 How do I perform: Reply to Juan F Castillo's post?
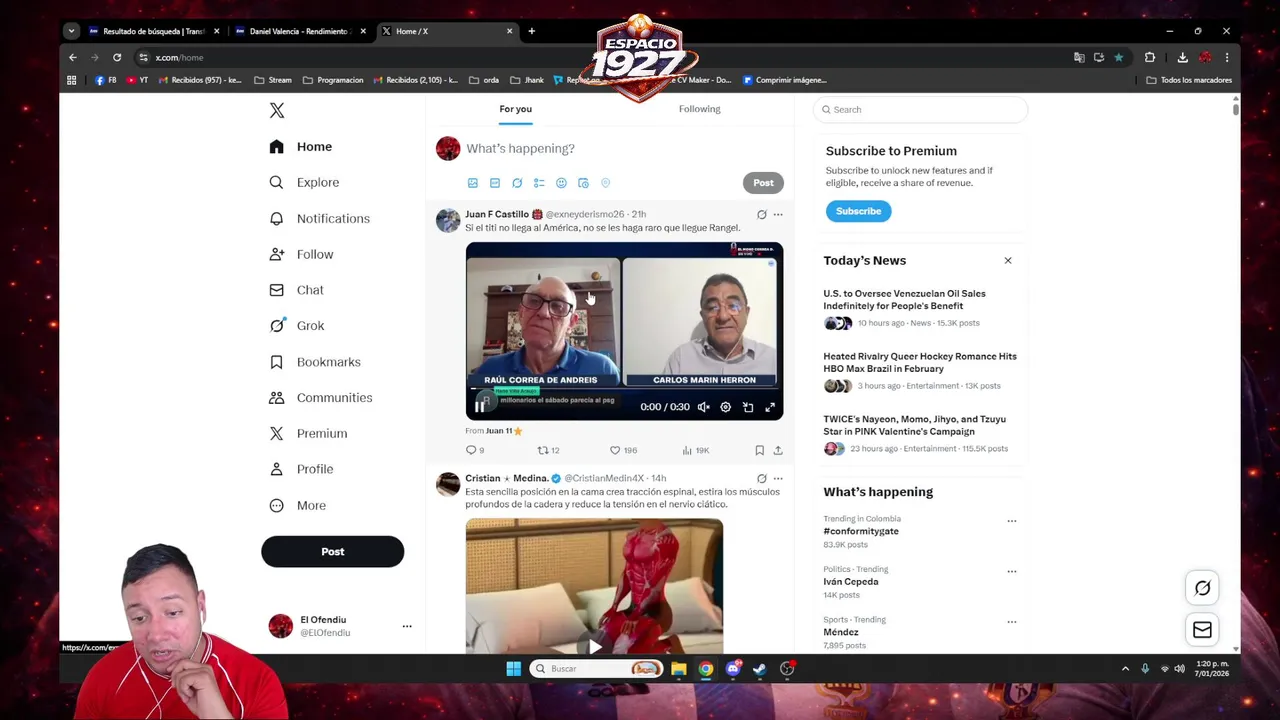click(x=475, y=450)
